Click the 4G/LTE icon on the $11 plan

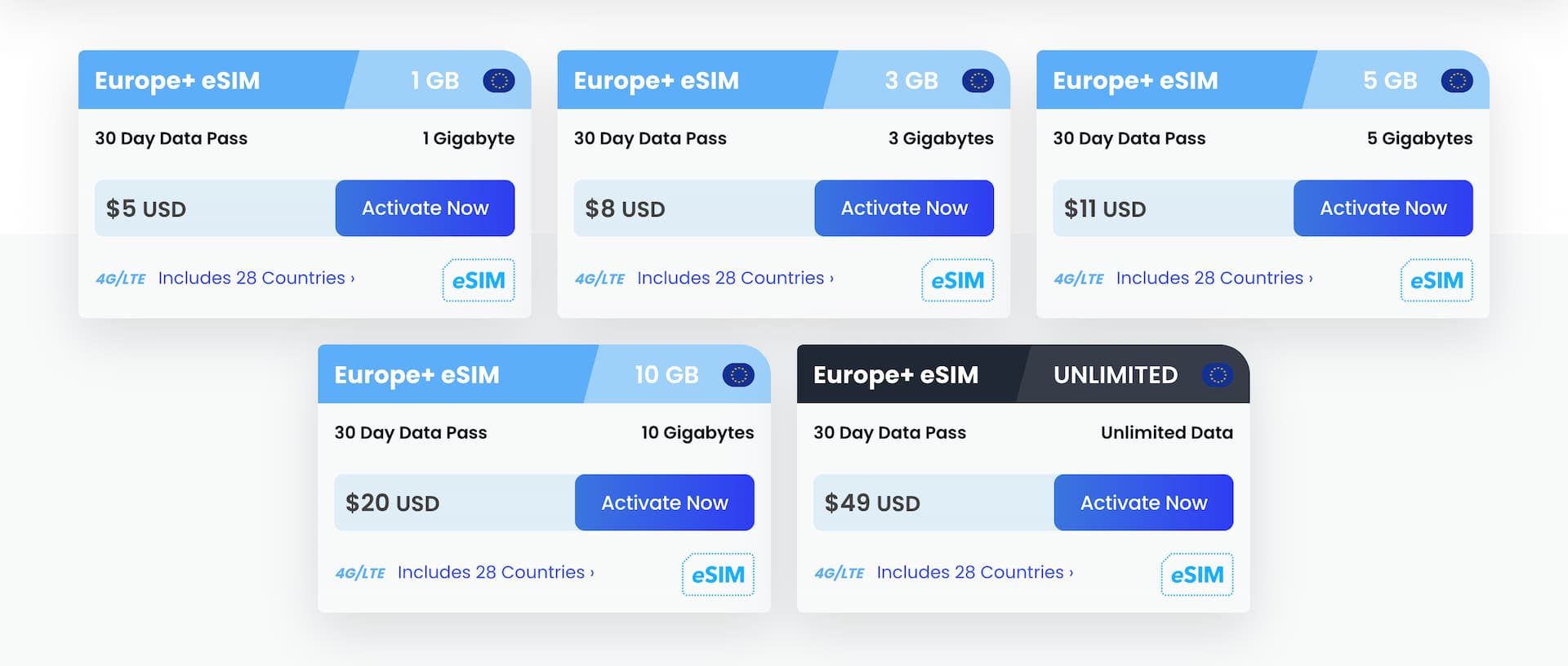[x=1079, y=279]
